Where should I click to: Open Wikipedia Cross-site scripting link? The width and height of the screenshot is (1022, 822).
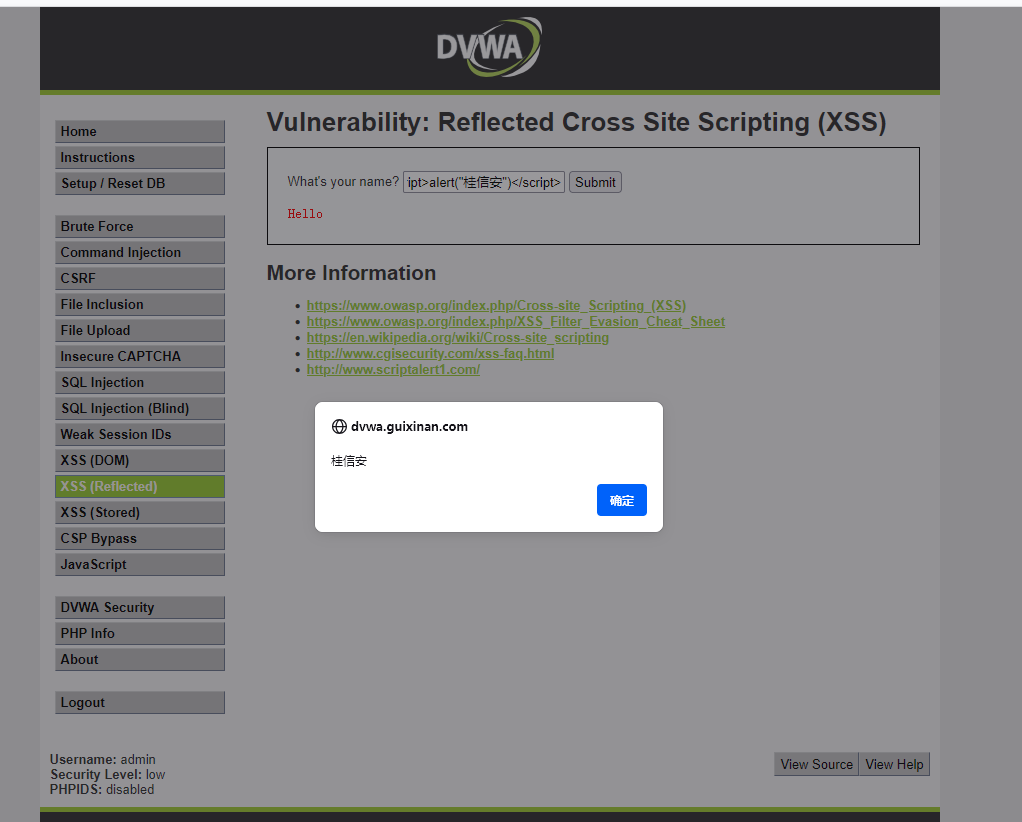pyautogui.click(x=457, y=338)
